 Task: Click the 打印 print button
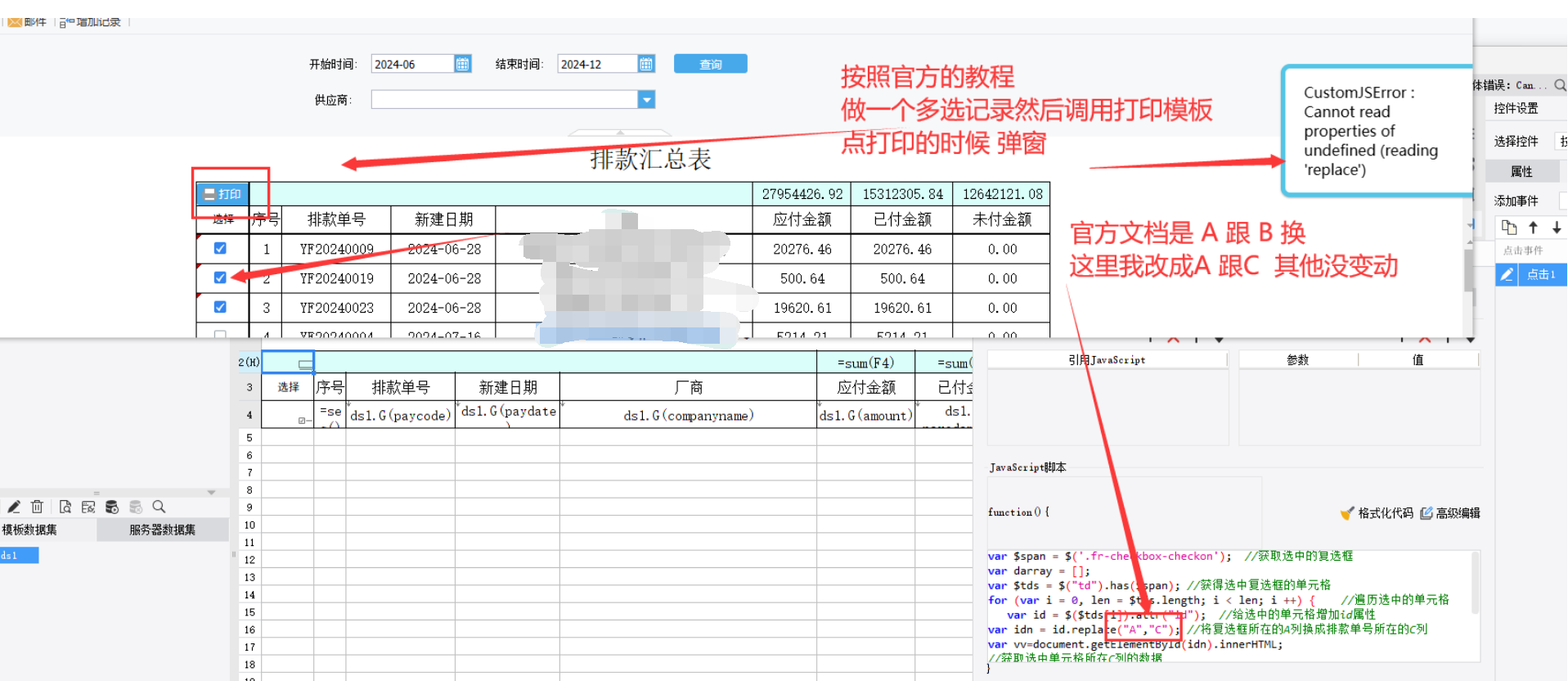tap(222, 194)
